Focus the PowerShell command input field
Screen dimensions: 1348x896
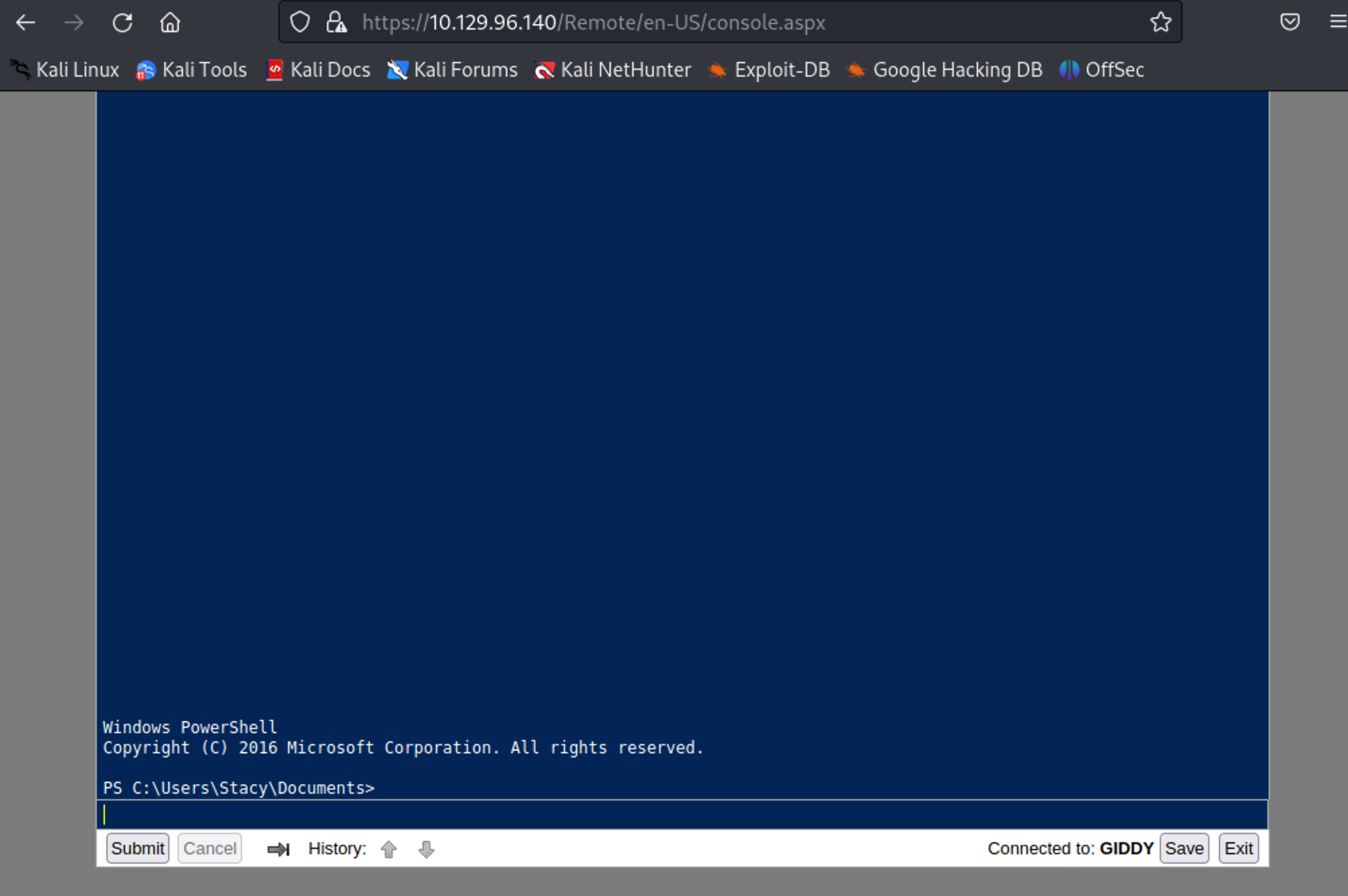click(x=682, y=815)
